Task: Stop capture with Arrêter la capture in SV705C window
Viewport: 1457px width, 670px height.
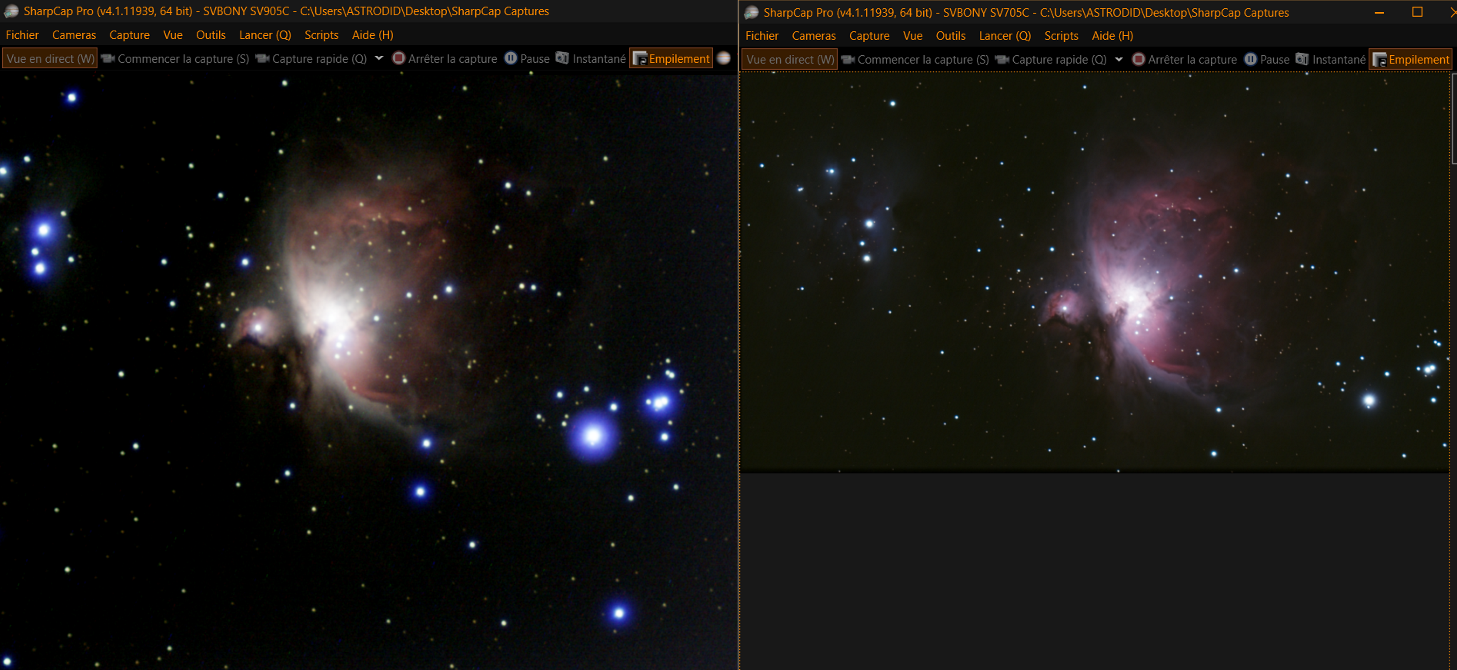Action: [1185, 59]
